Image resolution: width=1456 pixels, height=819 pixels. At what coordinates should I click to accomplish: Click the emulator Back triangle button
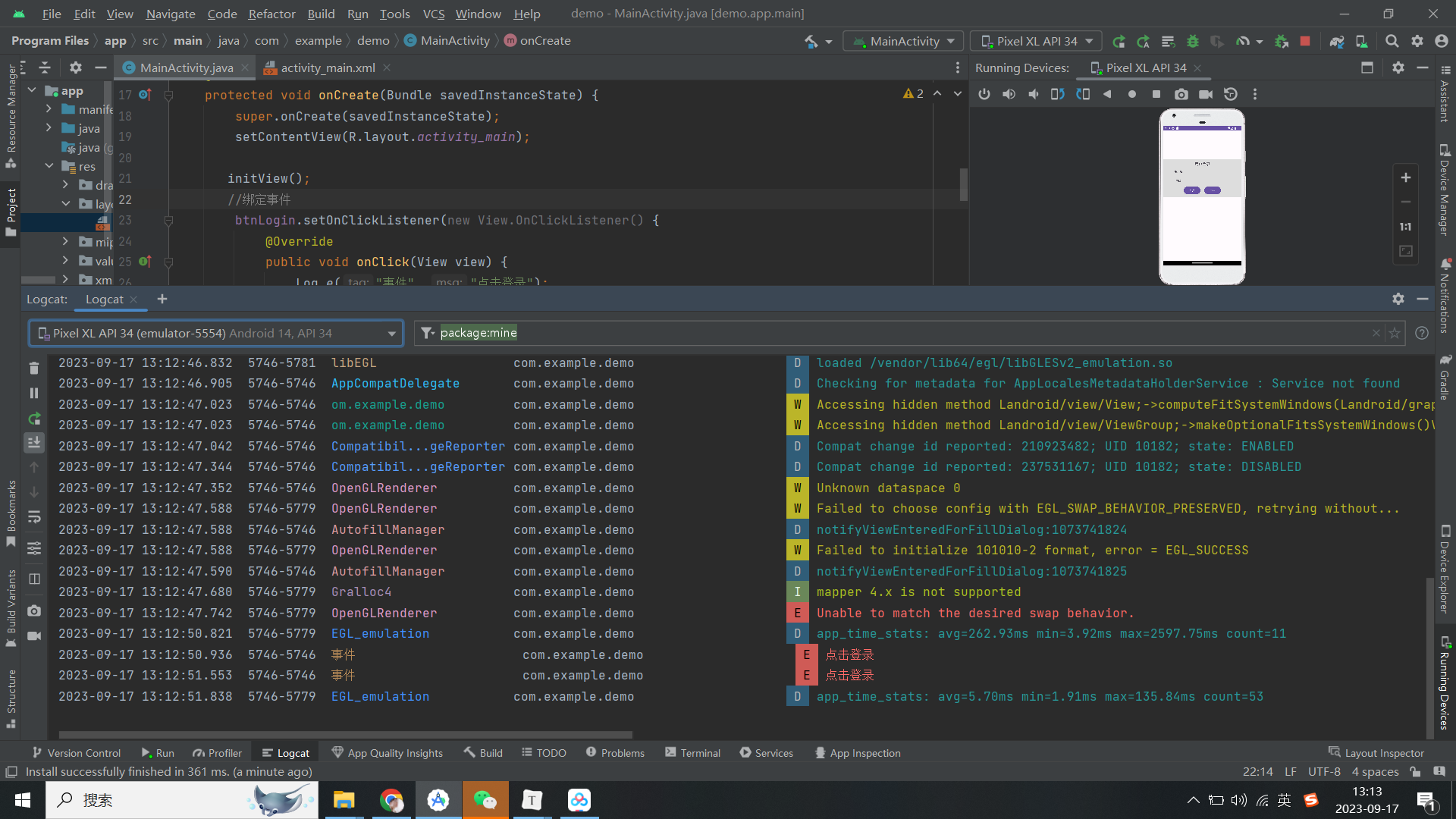(1107, 94)
